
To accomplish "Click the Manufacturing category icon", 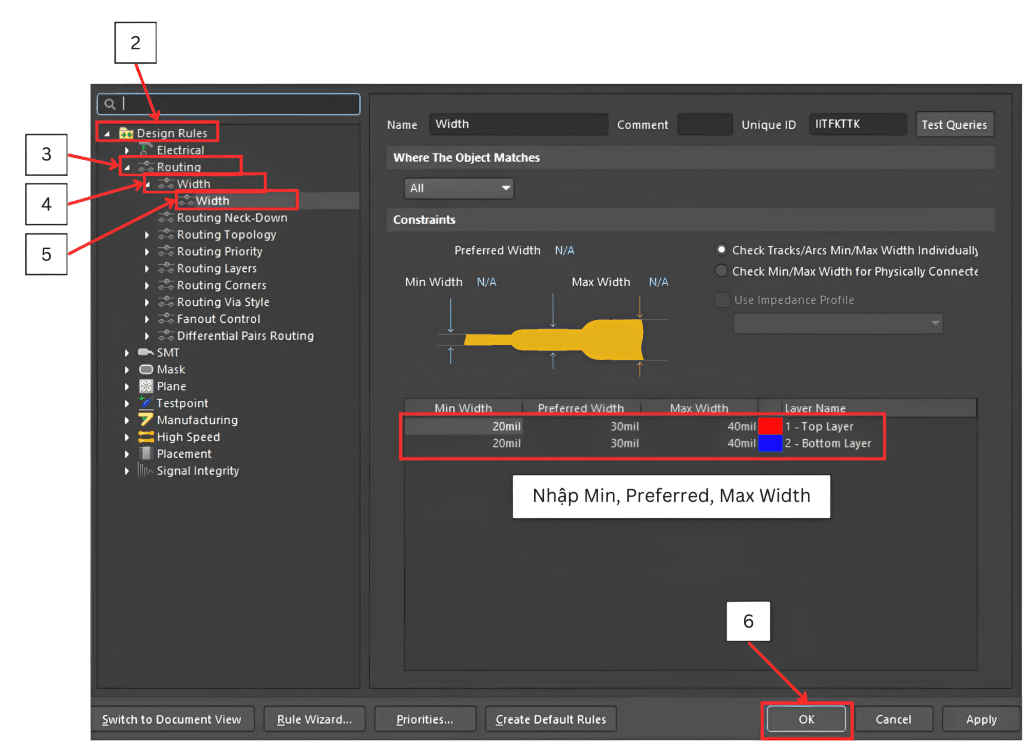I will pyautogui.click(x=146, y=420).
